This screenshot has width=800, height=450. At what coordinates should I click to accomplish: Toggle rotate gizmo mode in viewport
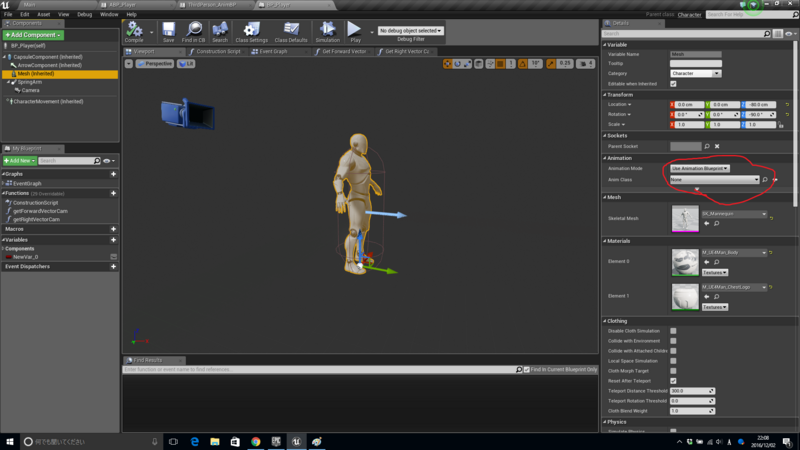457,64
